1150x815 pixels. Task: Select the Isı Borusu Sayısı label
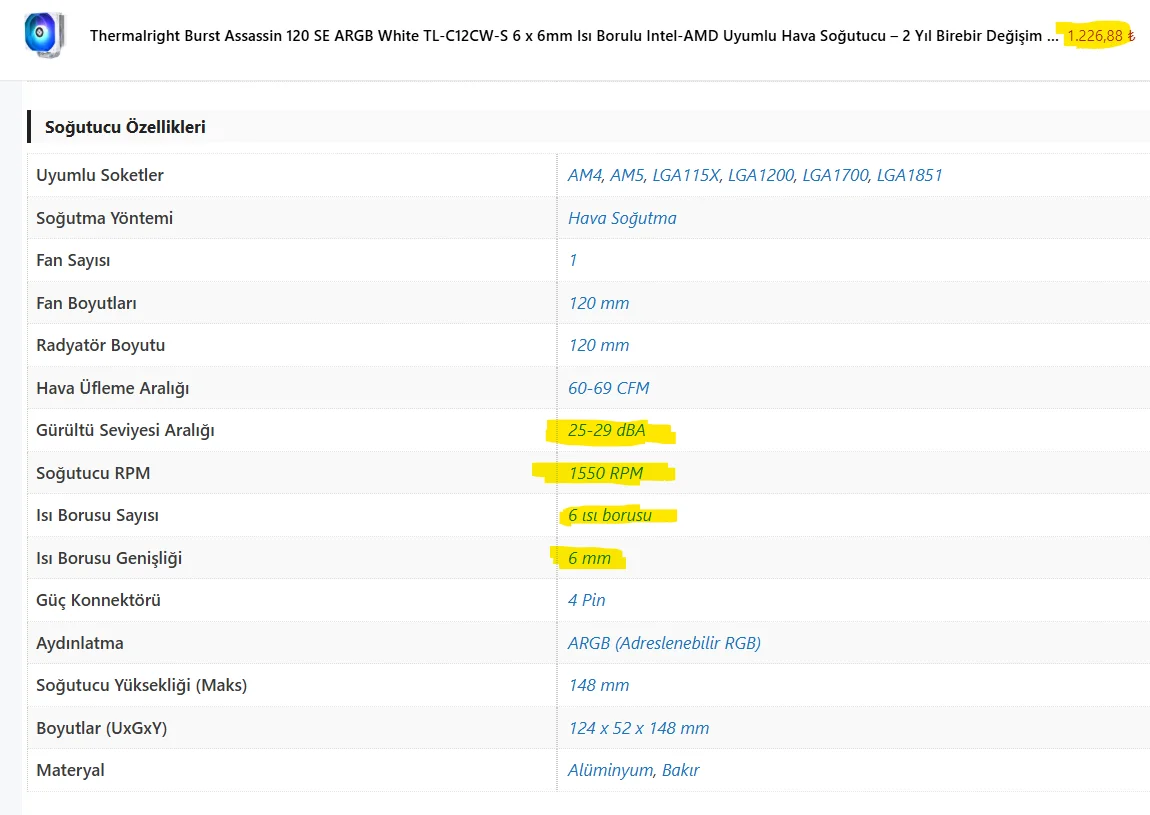[97, 515]
